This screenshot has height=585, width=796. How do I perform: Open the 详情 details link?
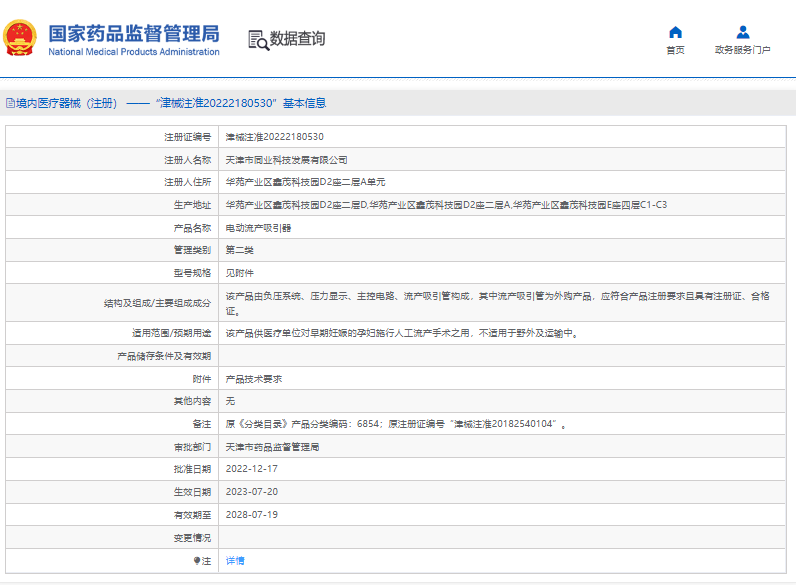tap(234, 561)
